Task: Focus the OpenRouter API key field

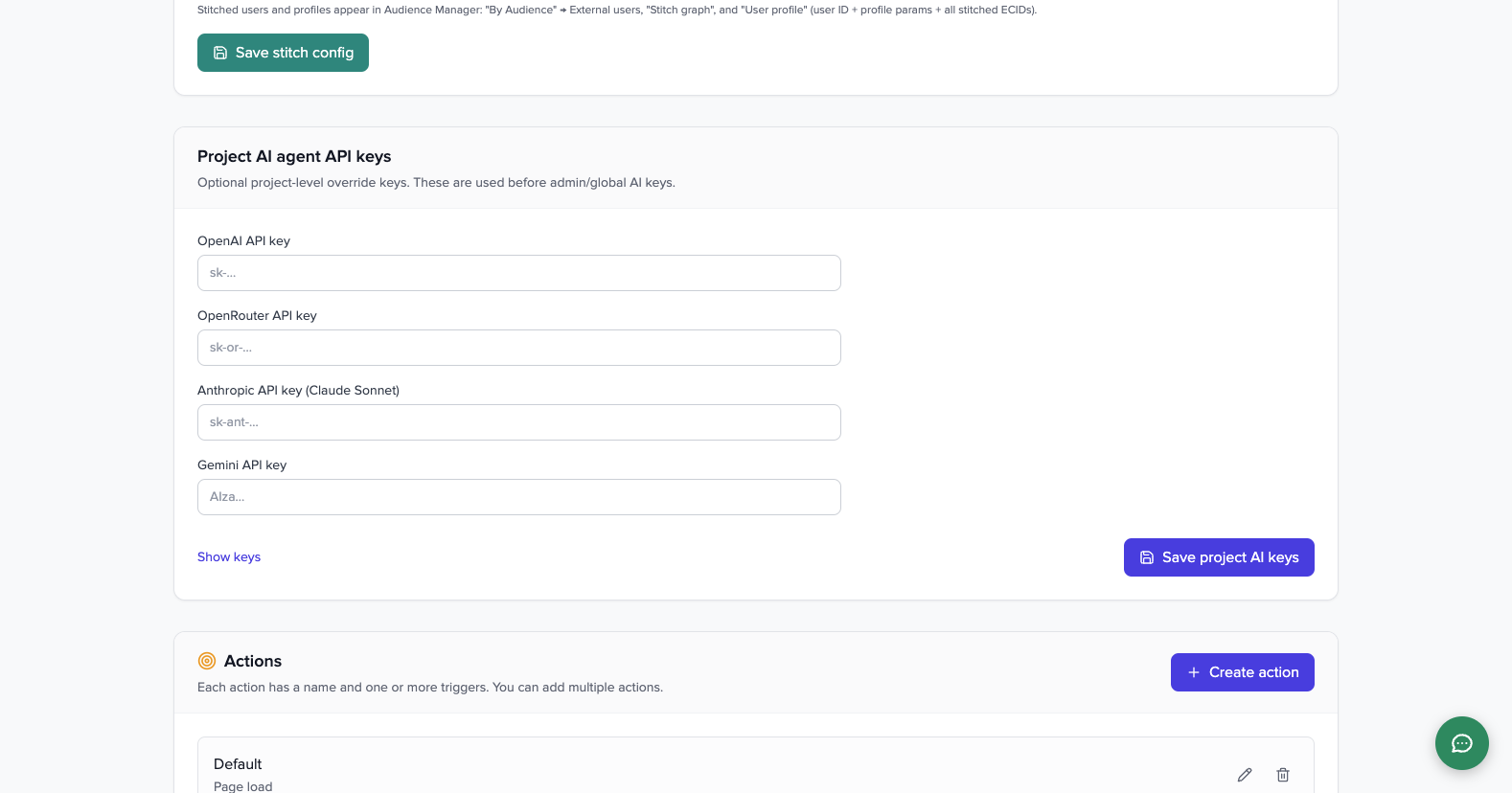Action: (518, 348)
